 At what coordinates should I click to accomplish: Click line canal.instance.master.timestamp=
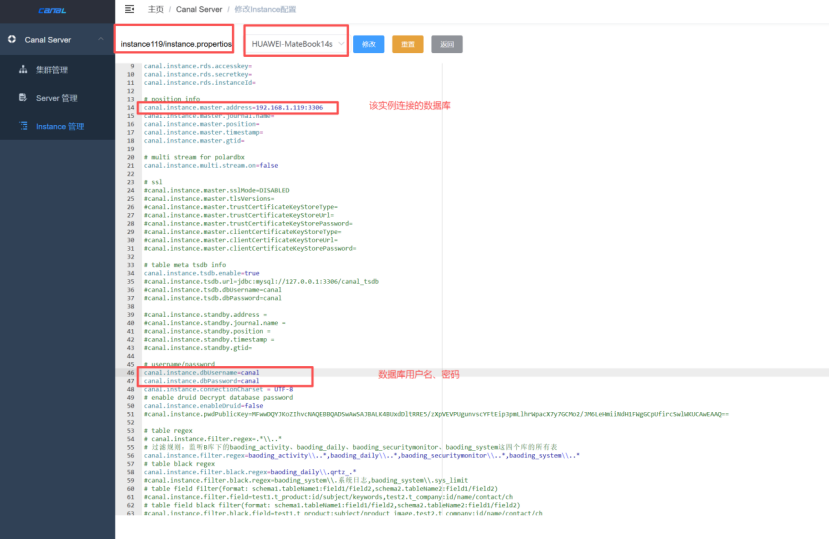(203, 132)
